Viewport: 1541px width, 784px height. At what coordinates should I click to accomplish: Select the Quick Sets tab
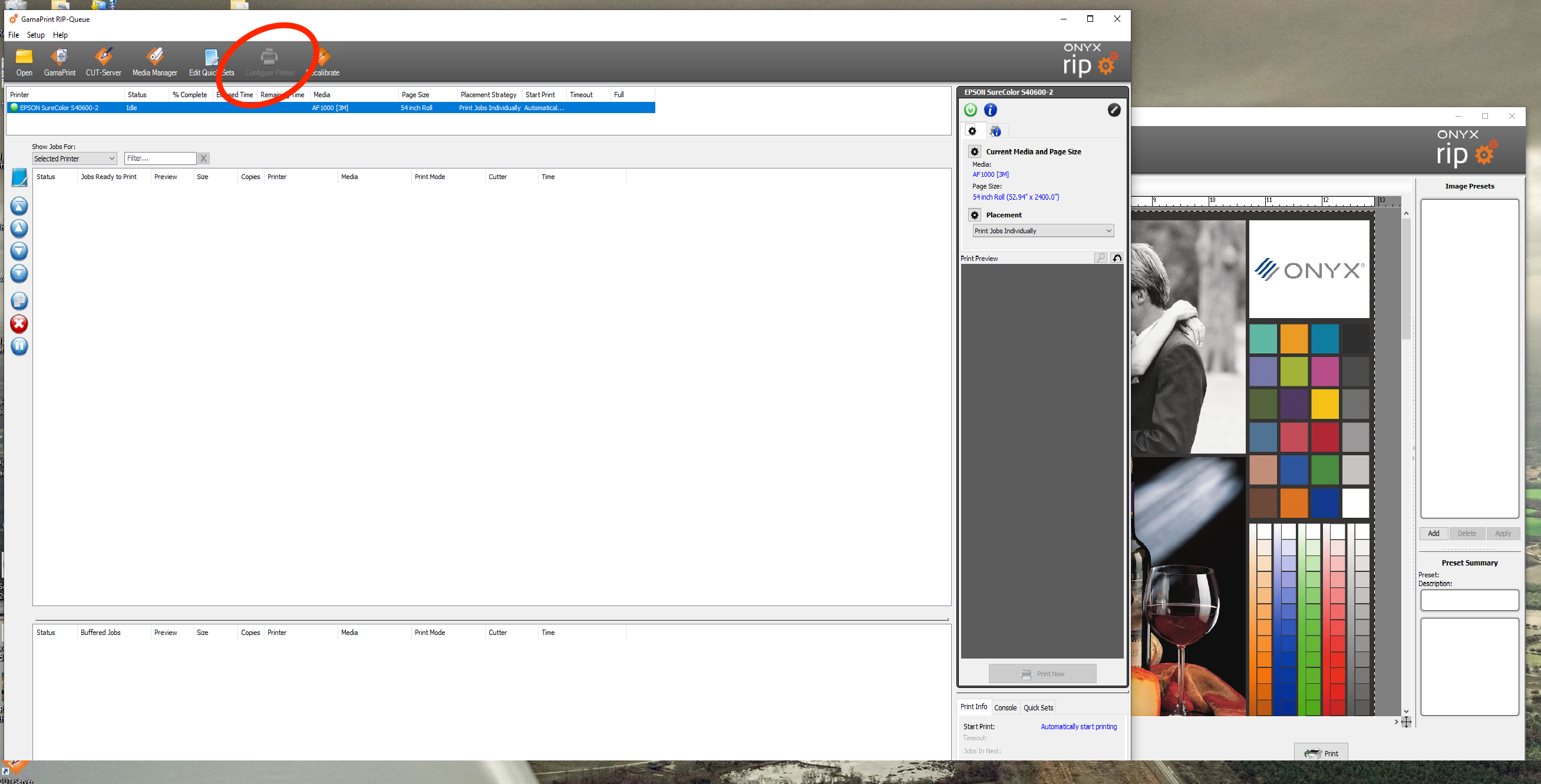coord(1038,707)
